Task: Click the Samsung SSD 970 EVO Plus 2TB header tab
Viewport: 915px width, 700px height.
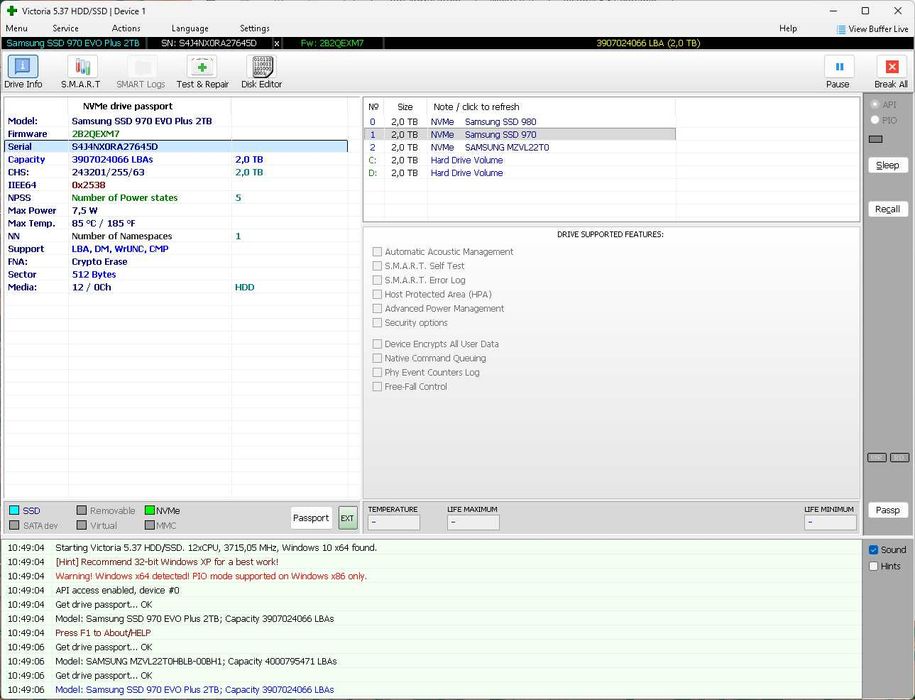Action: coord(73,43)
